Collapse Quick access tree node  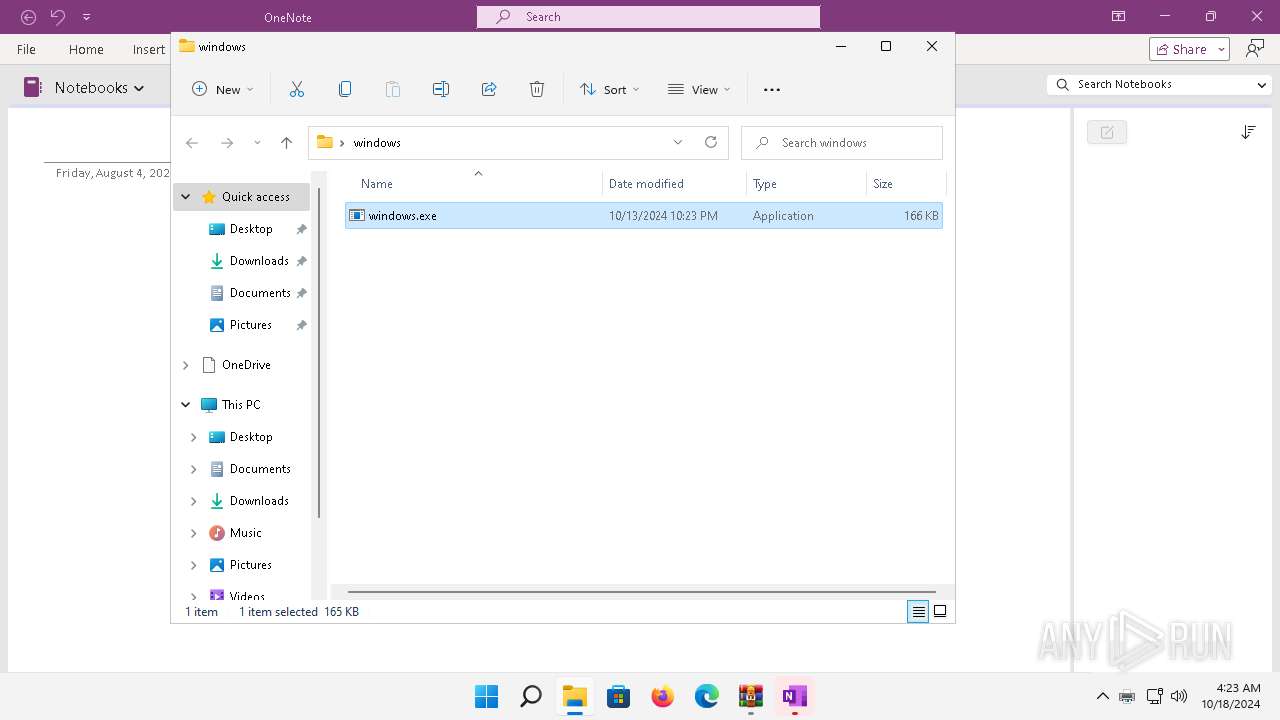[x=186, y=197]
